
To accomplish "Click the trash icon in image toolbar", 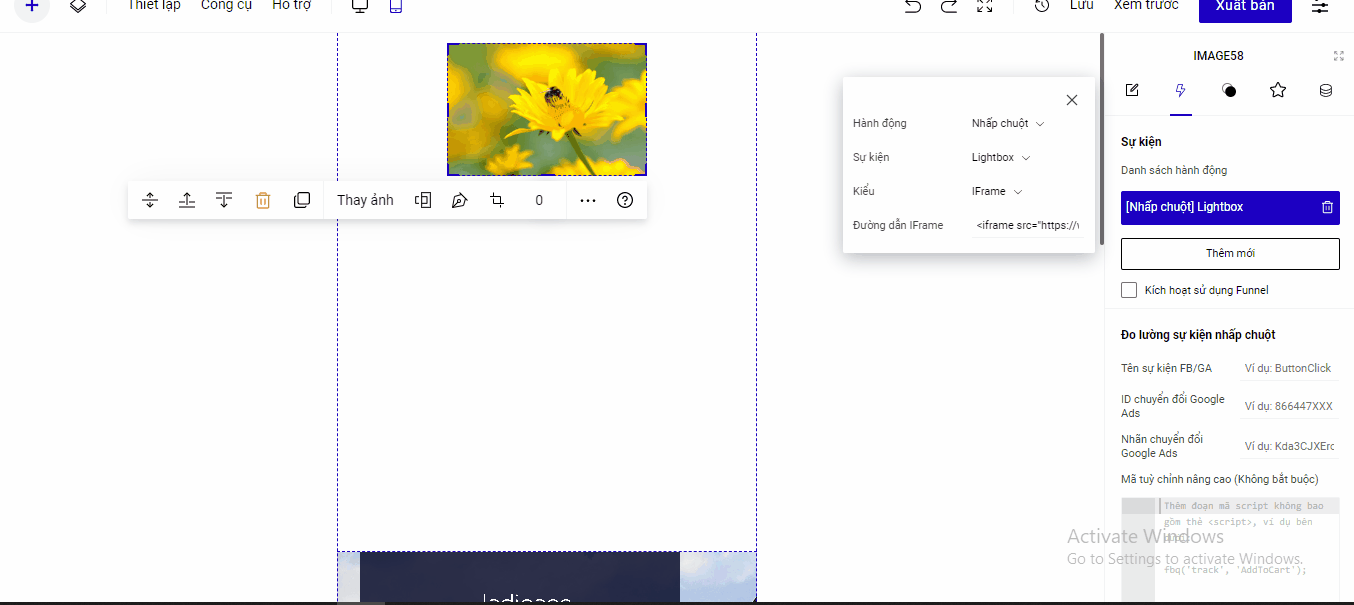I will tap(263, 200).
